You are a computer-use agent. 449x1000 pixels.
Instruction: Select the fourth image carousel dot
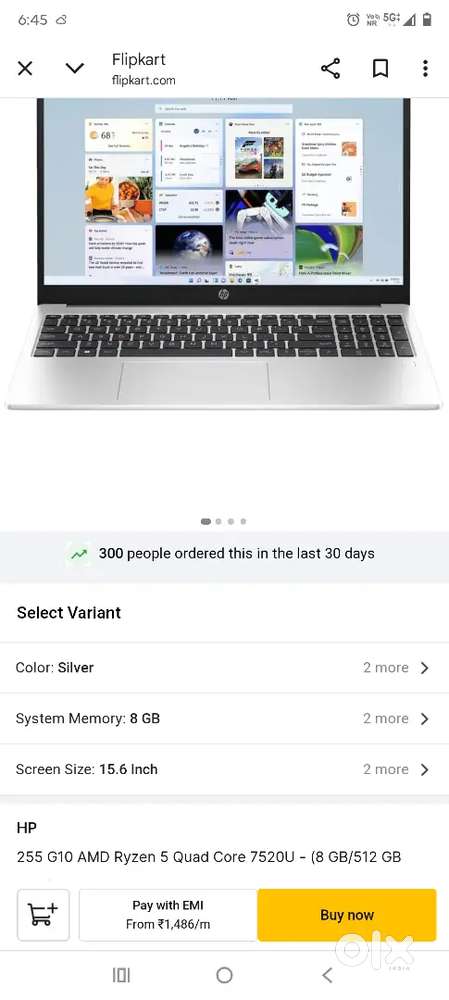click(243, 521)
